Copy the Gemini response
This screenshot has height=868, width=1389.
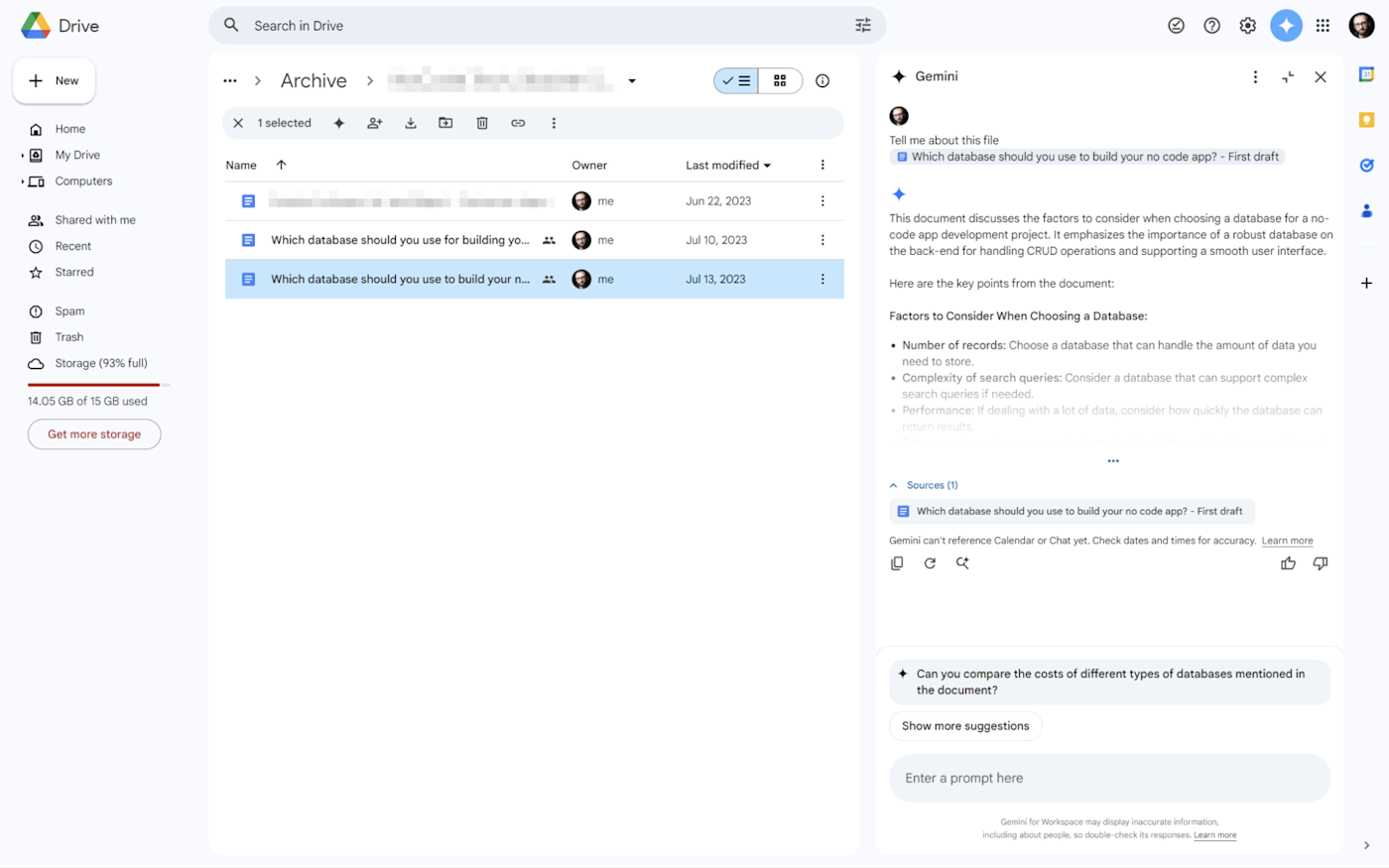tap(897, 563)
